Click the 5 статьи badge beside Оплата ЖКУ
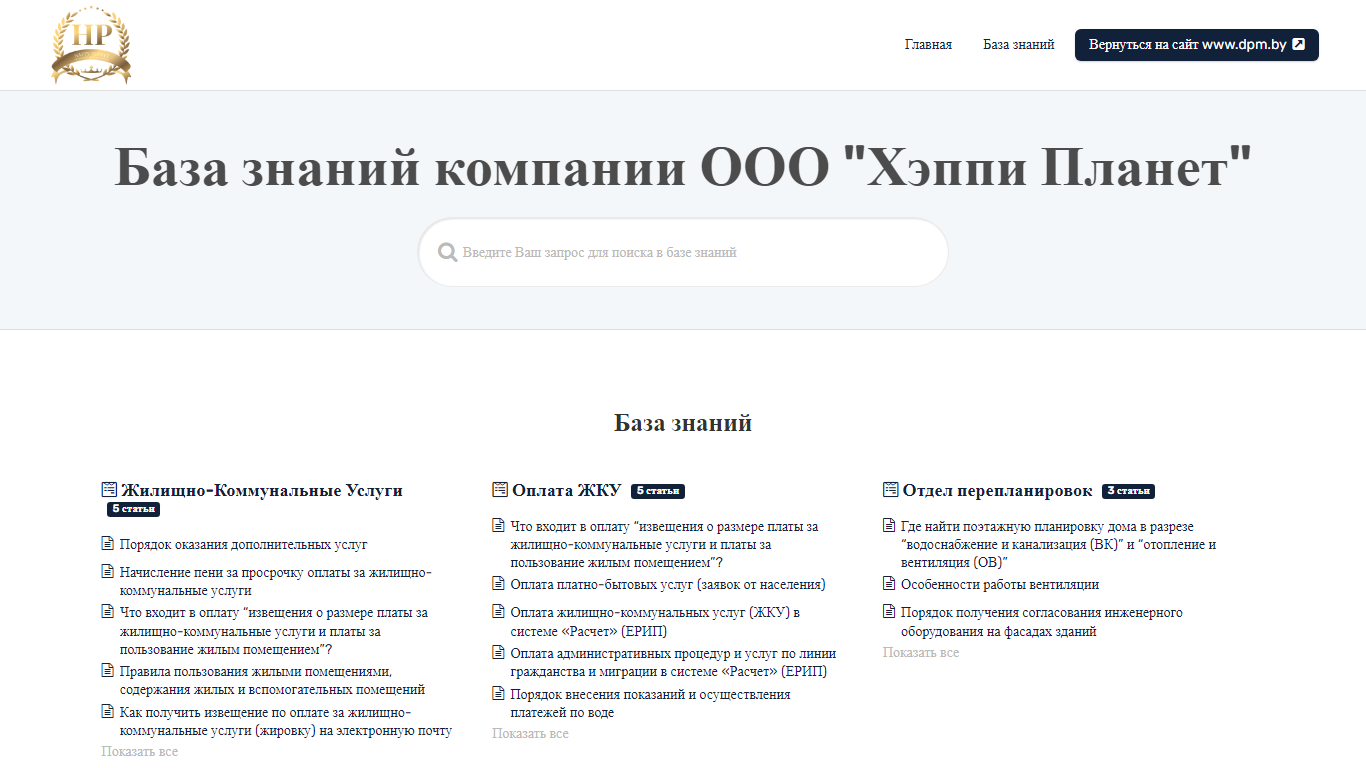 point(658,491)
